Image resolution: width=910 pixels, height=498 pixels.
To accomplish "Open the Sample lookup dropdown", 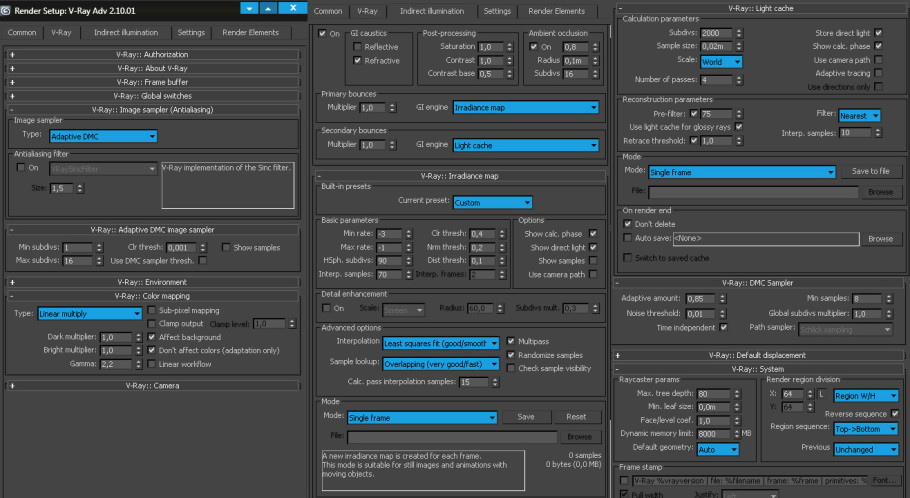I will click(440, 364).
